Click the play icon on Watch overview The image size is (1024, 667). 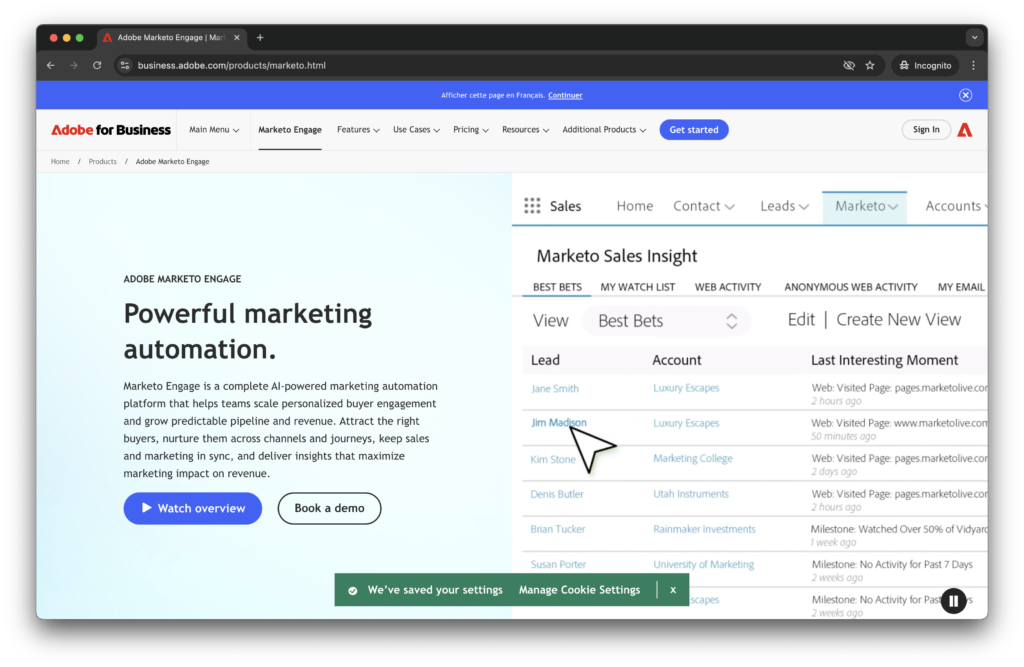point(147,508)
